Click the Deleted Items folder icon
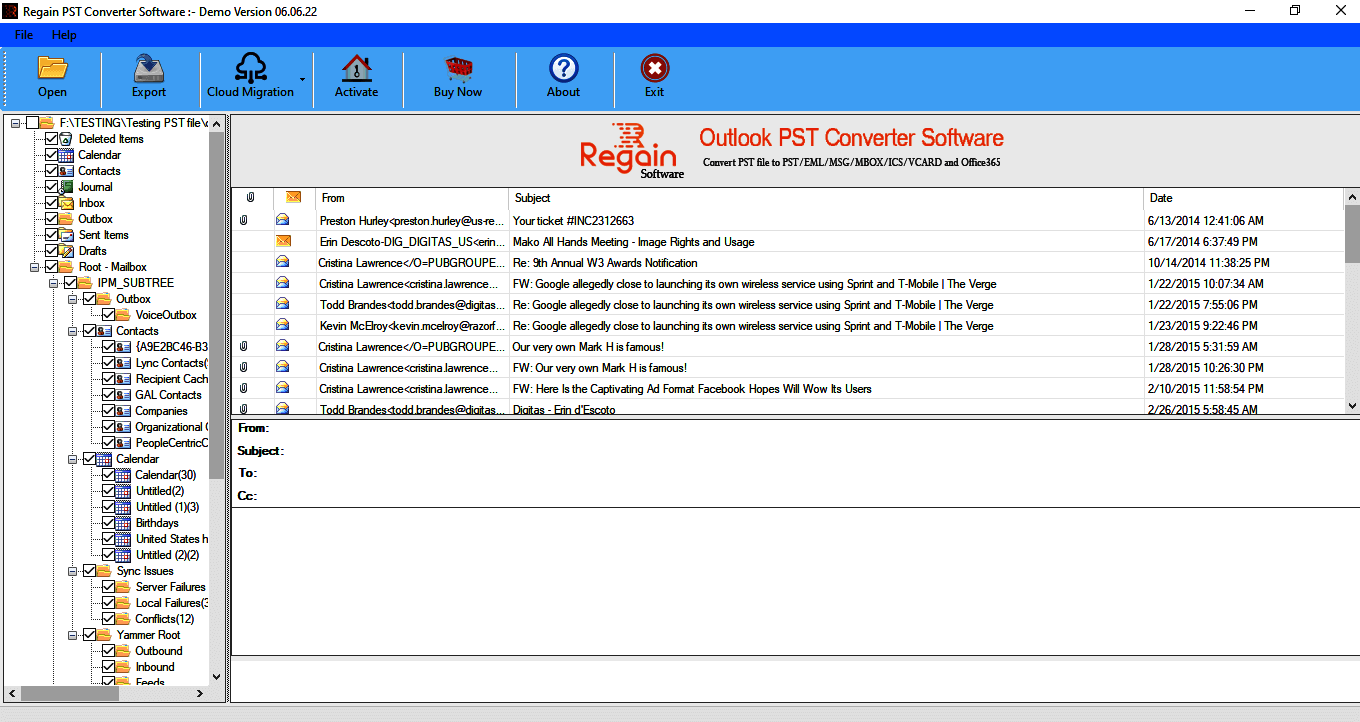This screenshot has height=722, width=1360. (67, 139)
